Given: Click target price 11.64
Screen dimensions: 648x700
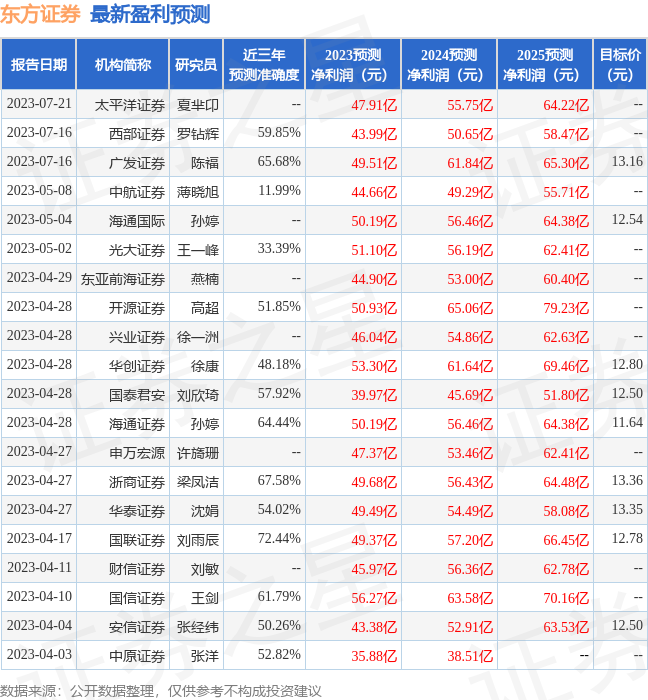Looking at the screenshot, I should pyautogui.click(x=627, y=423).
